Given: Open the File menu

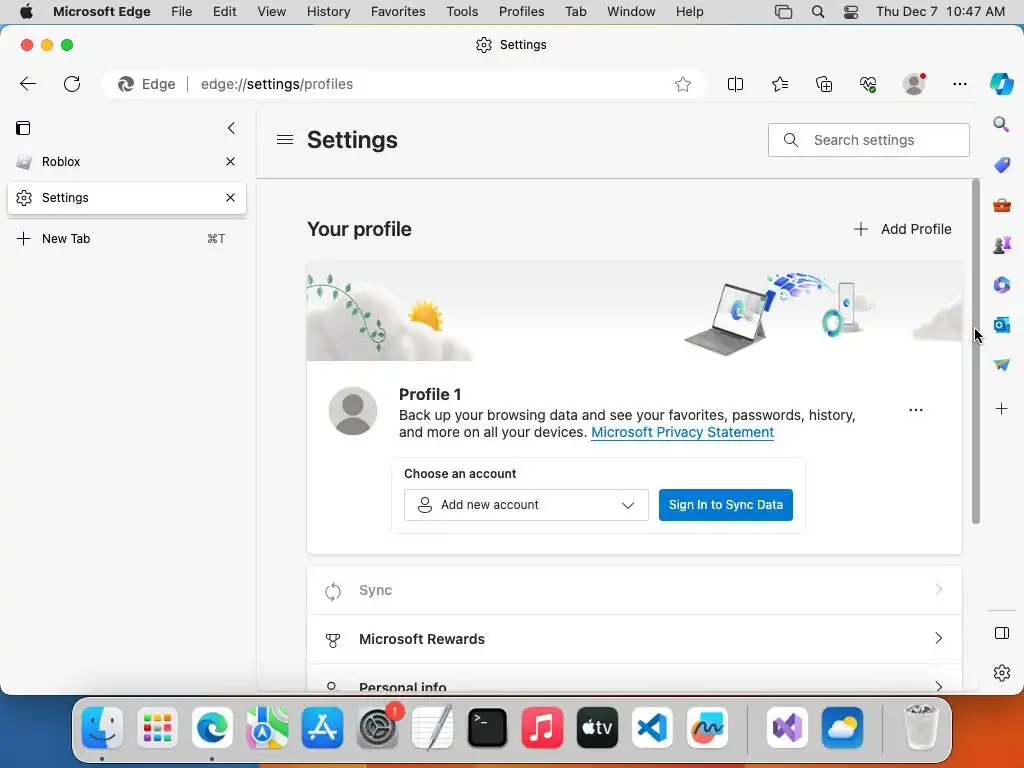Looking at the screenshot, I should coord(182,12).
